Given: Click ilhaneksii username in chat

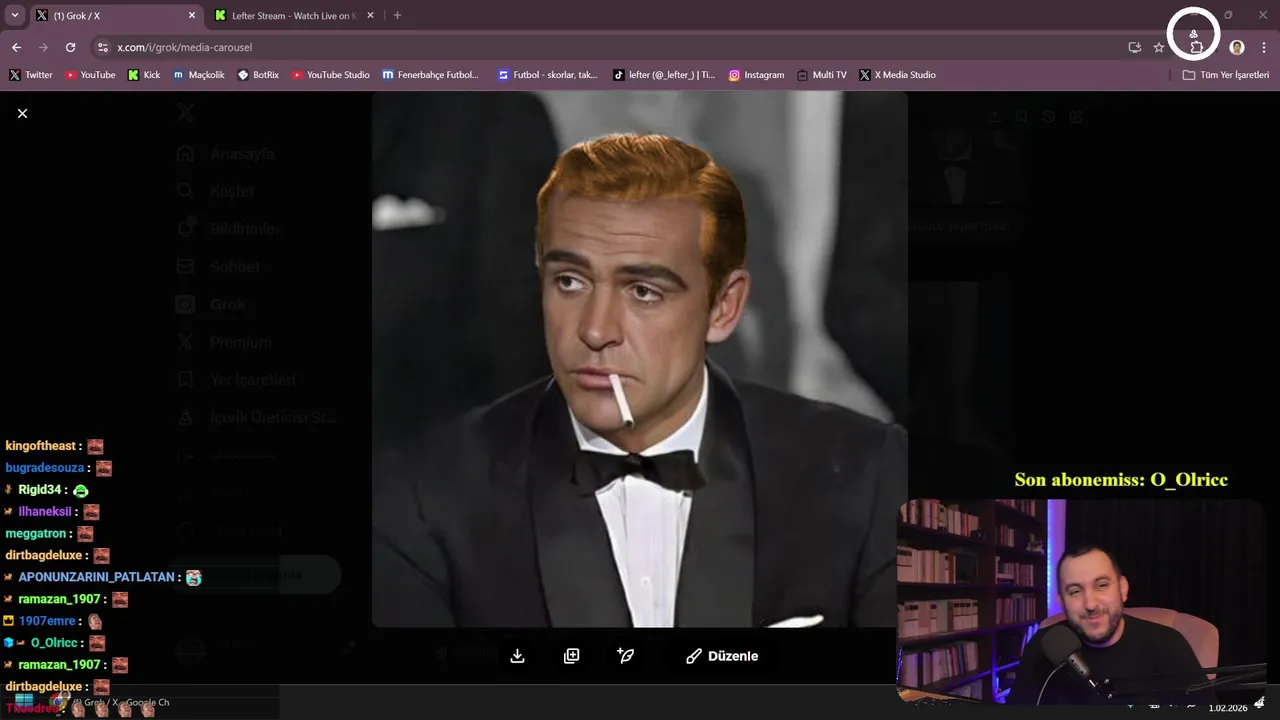Looking at the screenshot, I should [x=45, y=512].
